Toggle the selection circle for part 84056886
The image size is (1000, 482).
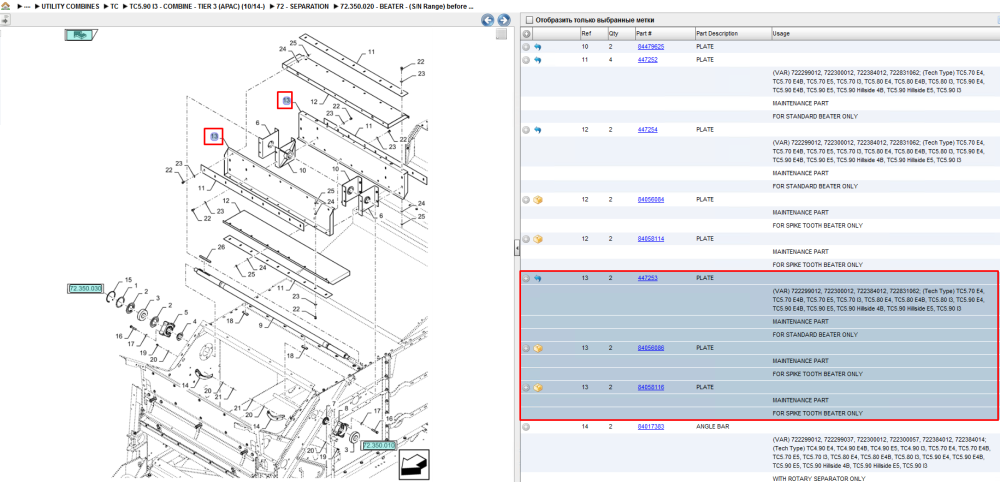(526, 349)
